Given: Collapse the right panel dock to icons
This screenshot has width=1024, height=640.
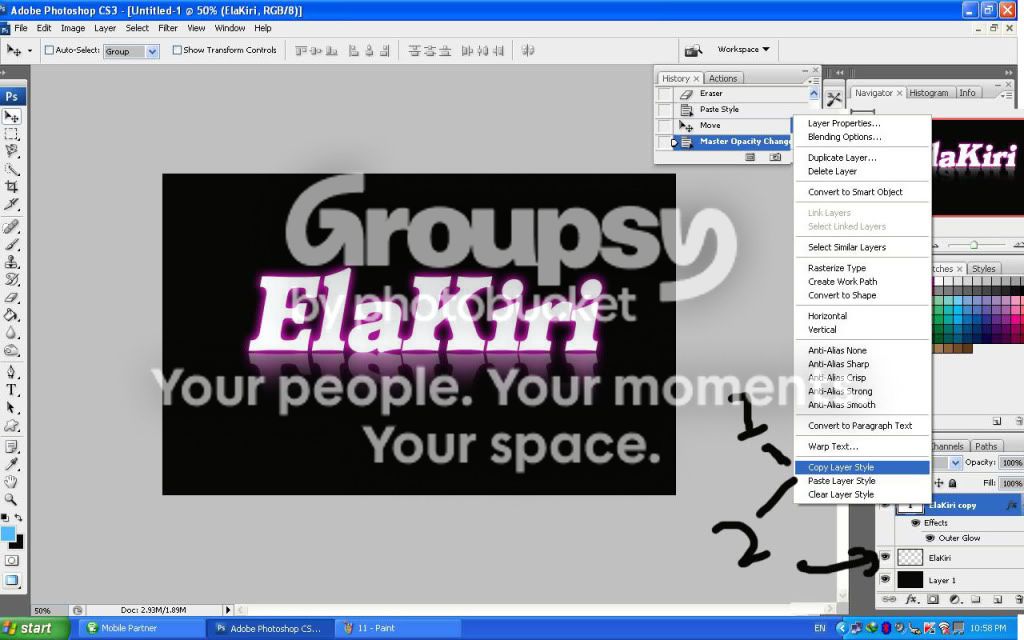Looking at the screenshot, I should pos(1009,72).
